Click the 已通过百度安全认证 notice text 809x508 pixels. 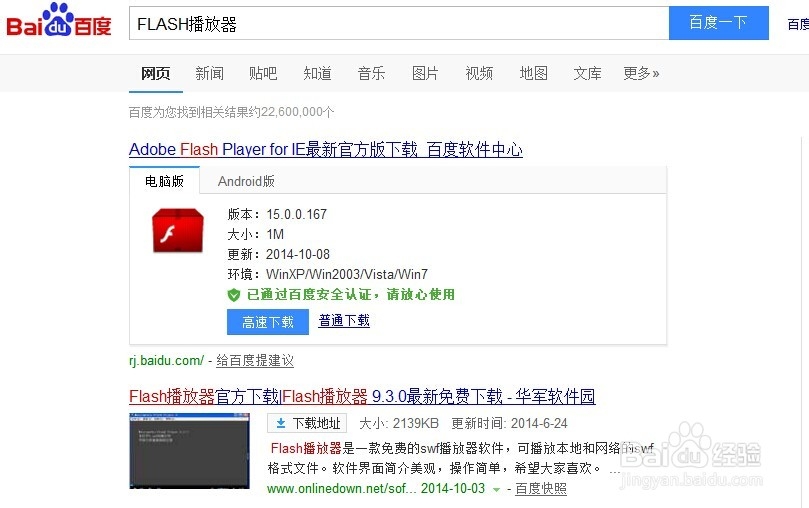(351, 294)
